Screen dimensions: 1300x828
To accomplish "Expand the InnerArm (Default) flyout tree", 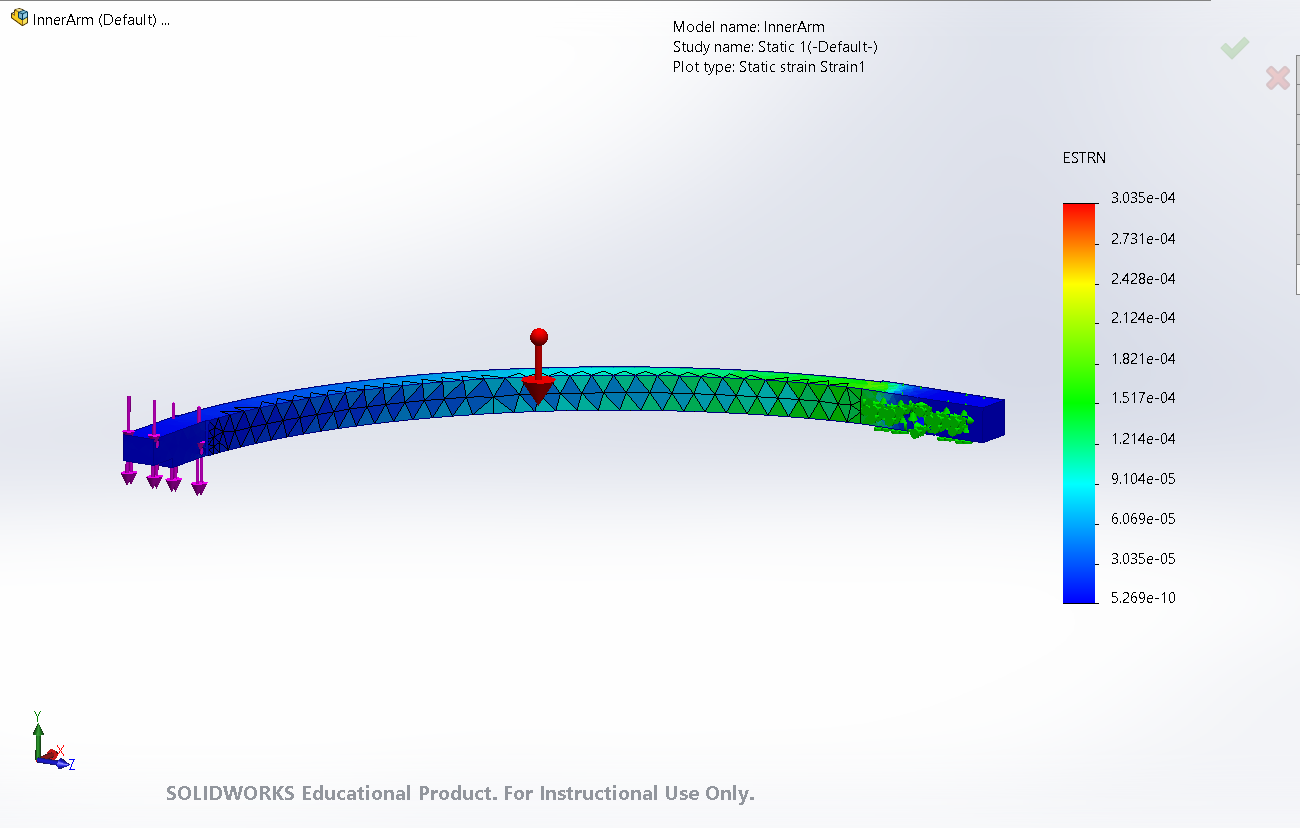I will click(101, 20).
